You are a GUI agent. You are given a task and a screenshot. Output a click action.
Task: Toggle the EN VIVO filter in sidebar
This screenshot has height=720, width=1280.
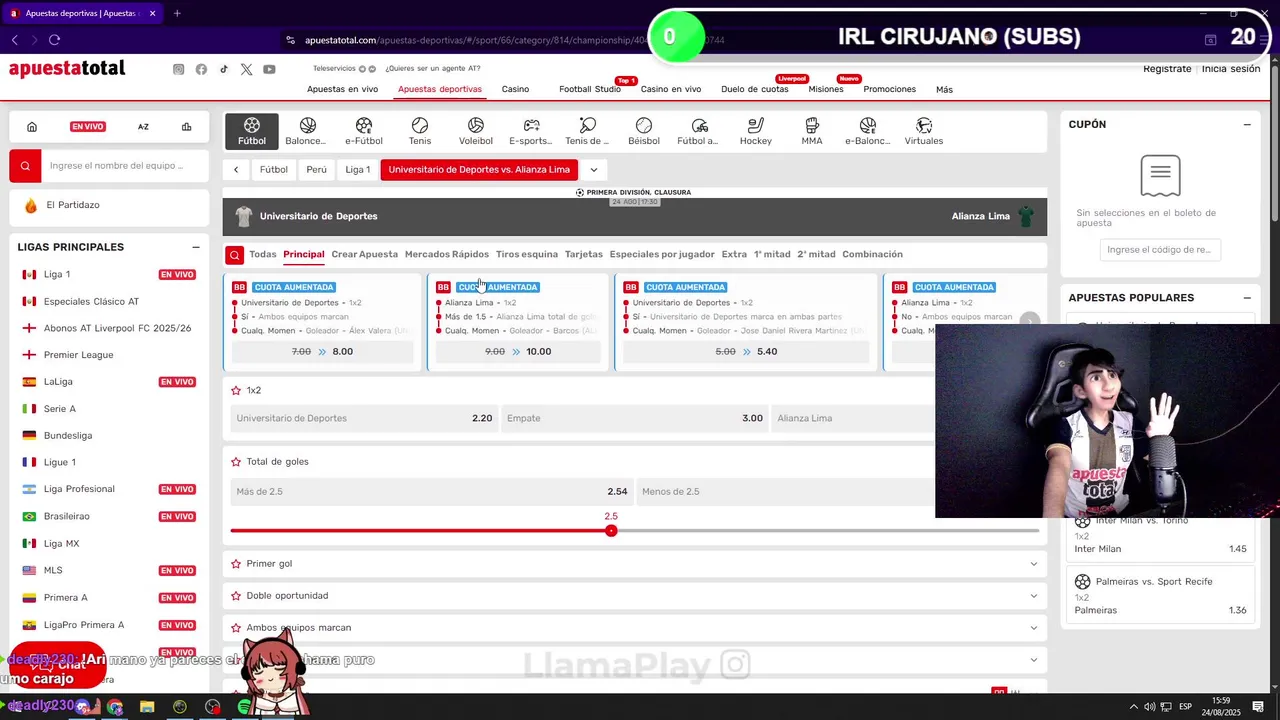pos(88,127)
